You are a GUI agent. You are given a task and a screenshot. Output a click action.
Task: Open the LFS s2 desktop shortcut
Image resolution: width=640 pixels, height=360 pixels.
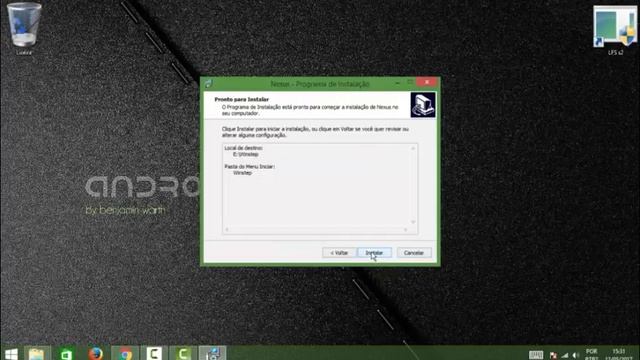click(615, 30)
